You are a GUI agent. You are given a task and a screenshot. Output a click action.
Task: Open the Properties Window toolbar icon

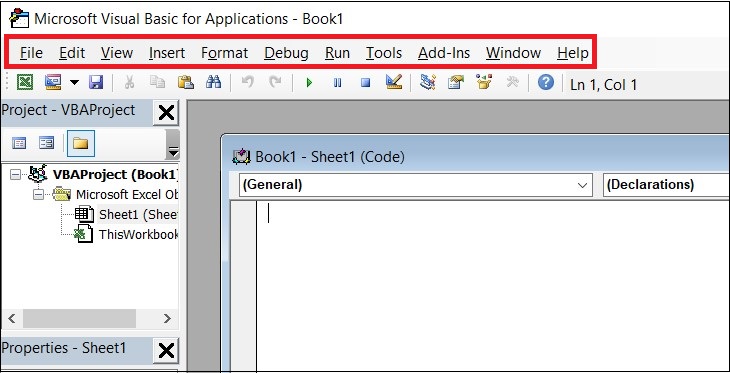pyautogui.click(x=456, y=82)
